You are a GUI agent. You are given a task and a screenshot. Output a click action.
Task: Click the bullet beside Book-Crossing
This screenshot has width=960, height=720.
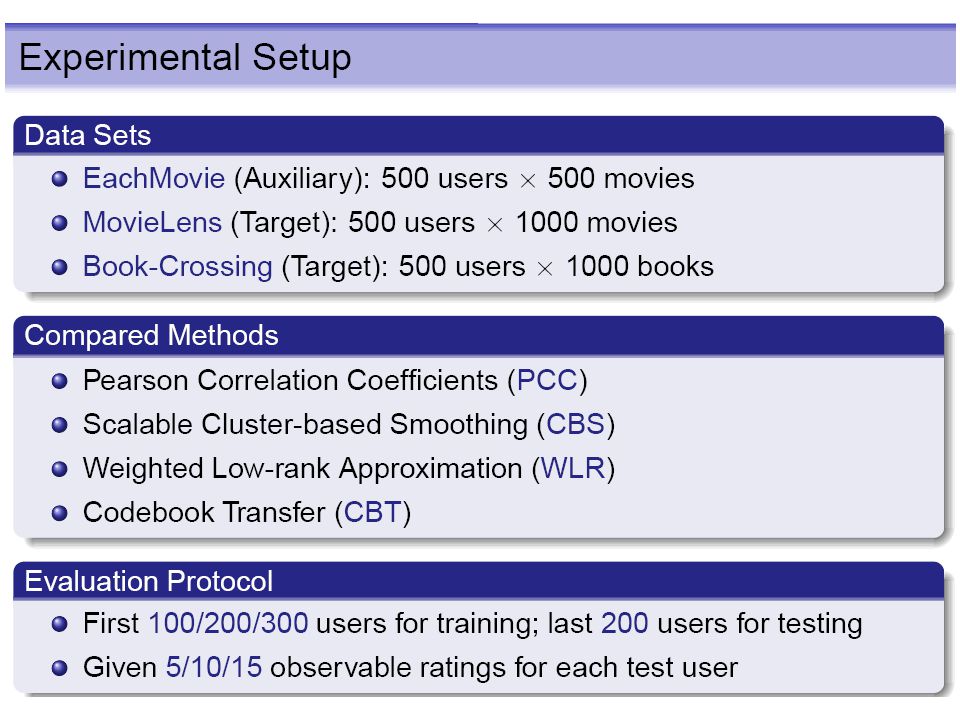pos(59,268)
